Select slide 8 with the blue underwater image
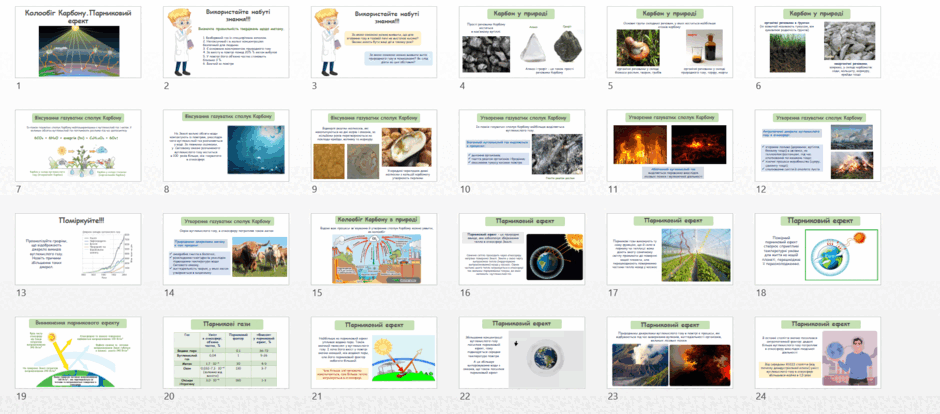Screen dimensions: 940x414 (226, 145)
